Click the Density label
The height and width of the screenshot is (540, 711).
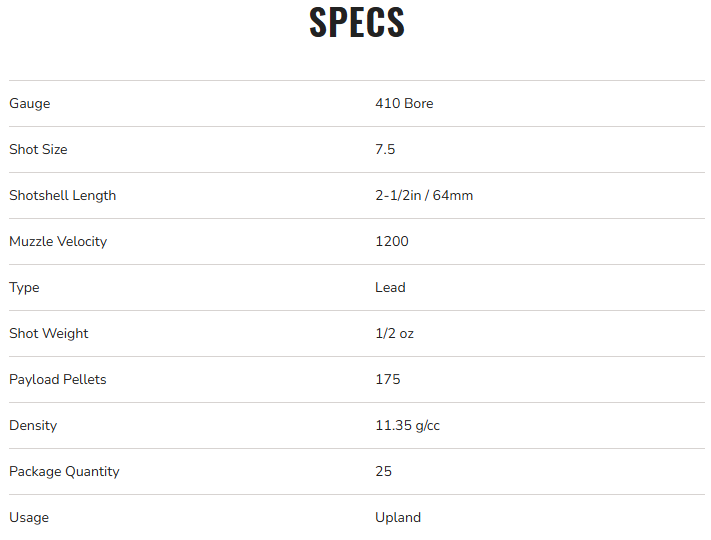tap(33, 426)
